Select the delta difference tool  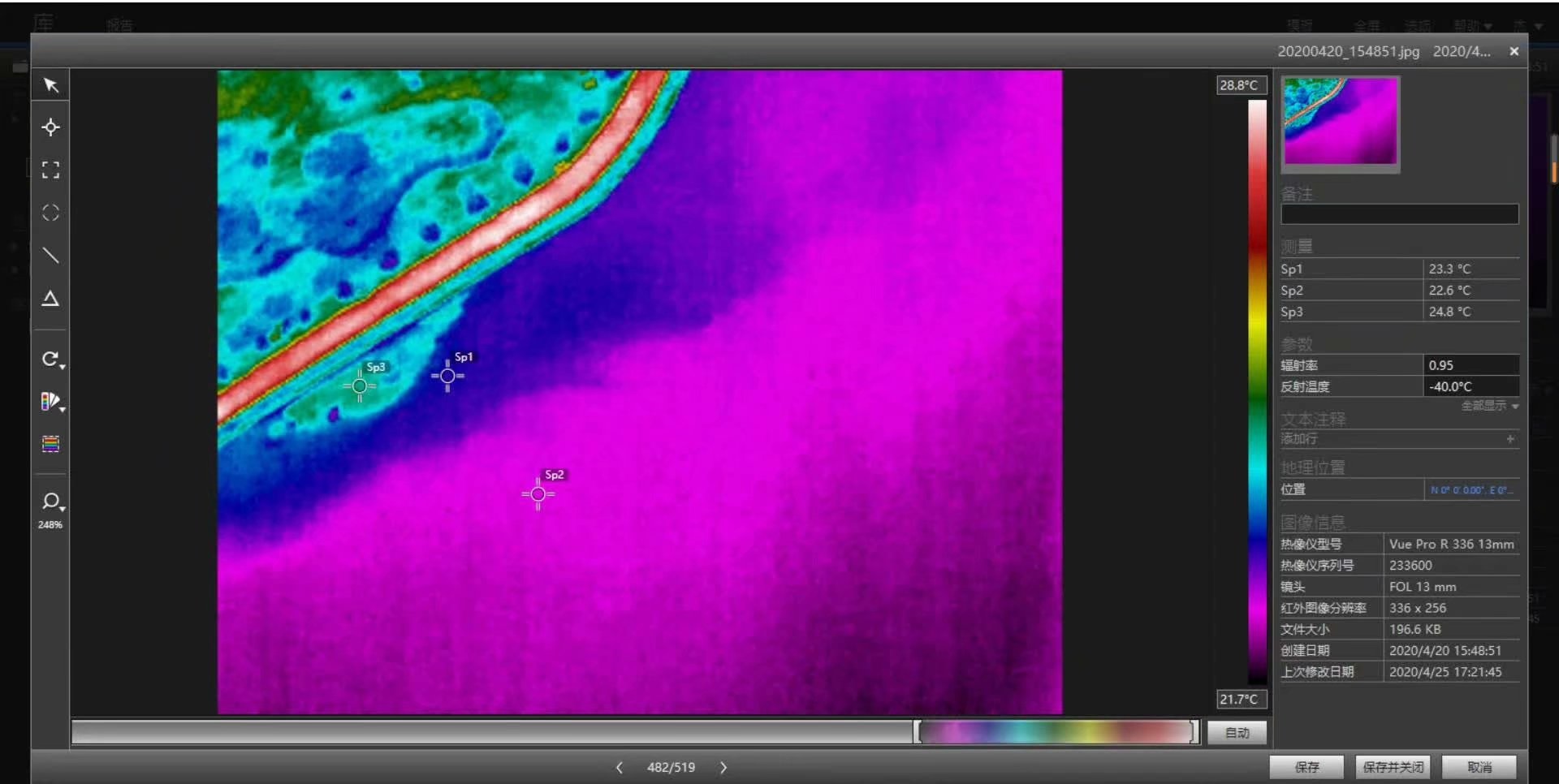tap(50, 299)
